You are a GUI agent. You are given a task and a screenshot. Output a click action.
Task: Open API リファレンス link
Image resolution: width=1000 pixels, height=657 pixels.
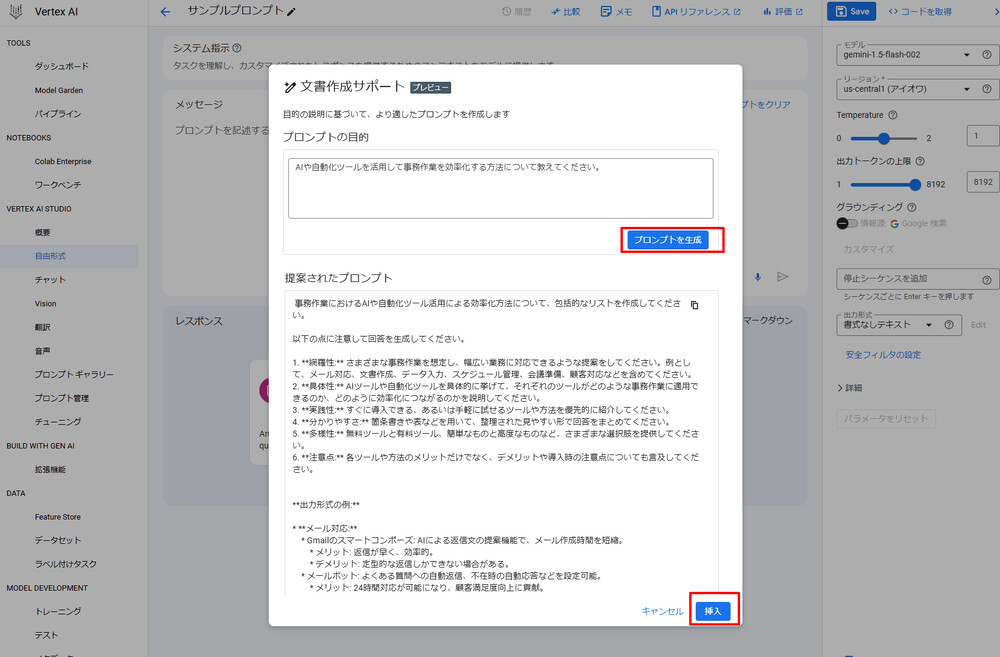click(696, 11)
